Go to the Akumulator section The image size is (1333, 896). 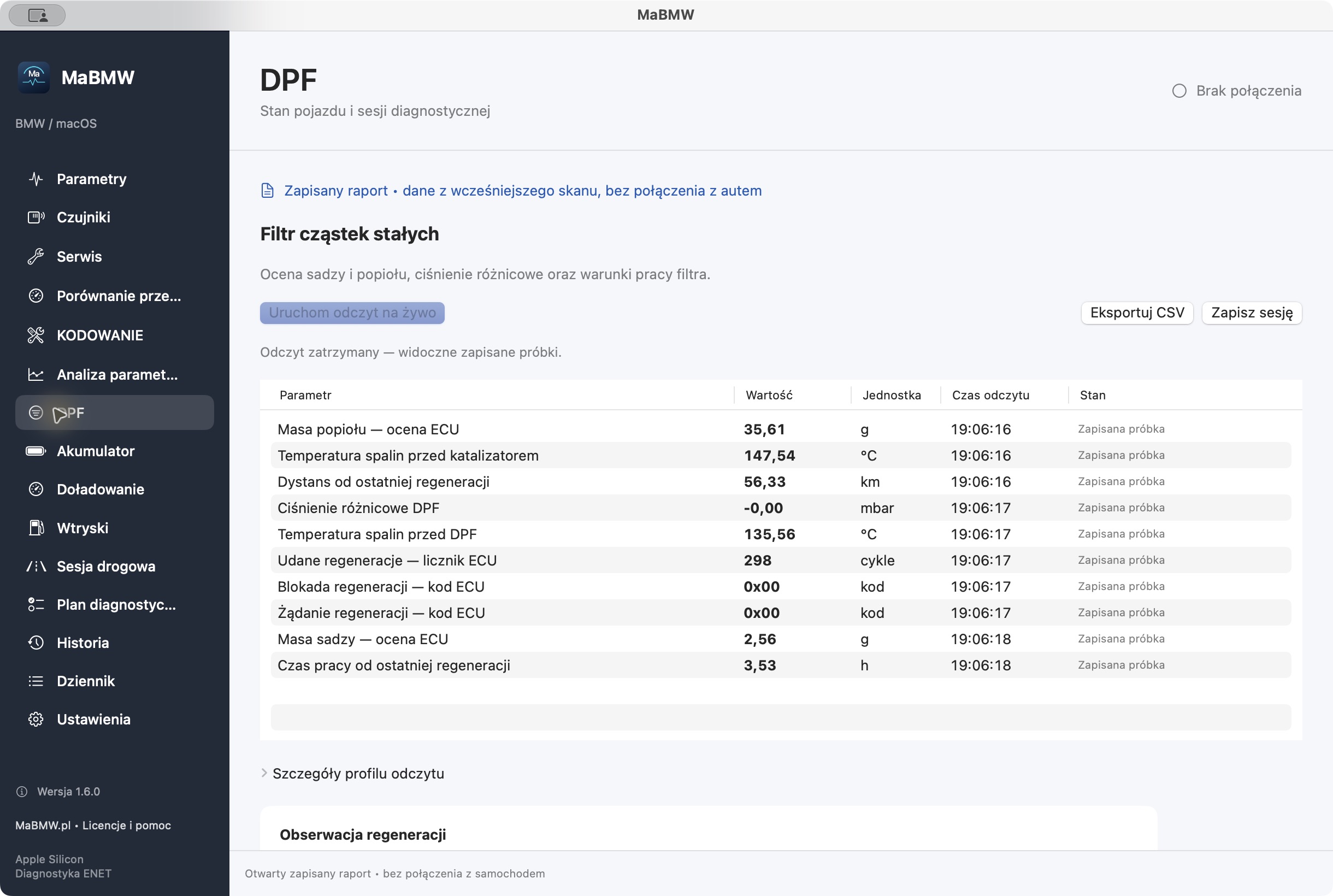(x=114, y=451)
